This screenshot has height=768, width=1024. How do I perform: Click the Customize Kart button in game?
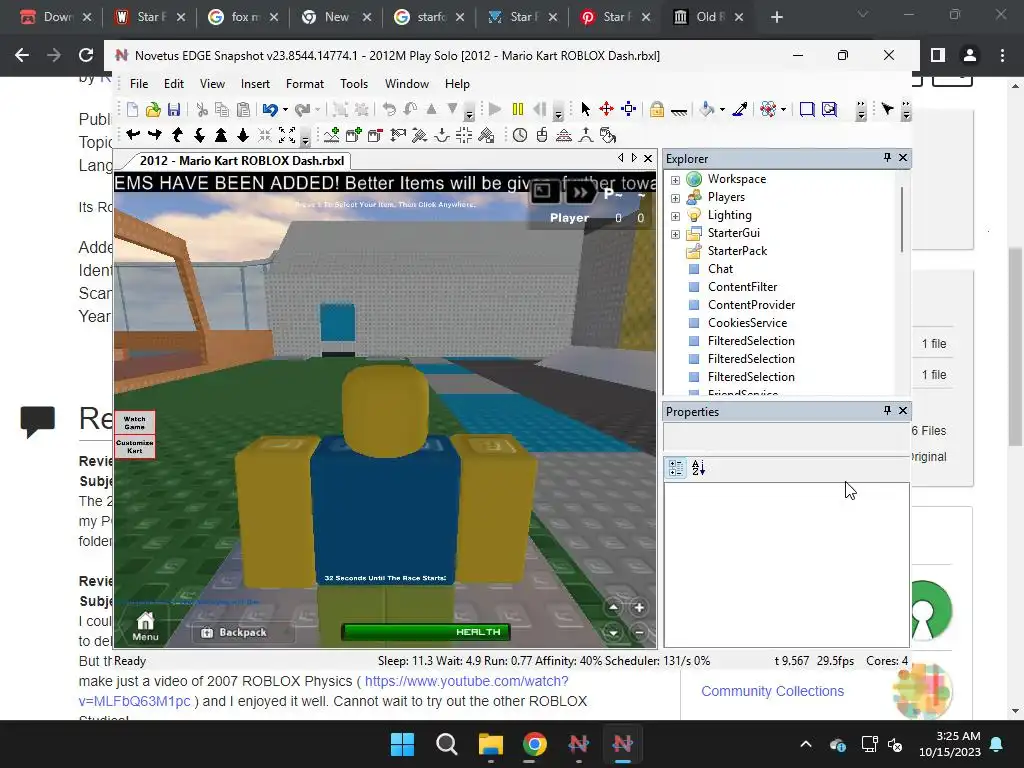click(135, 446)
